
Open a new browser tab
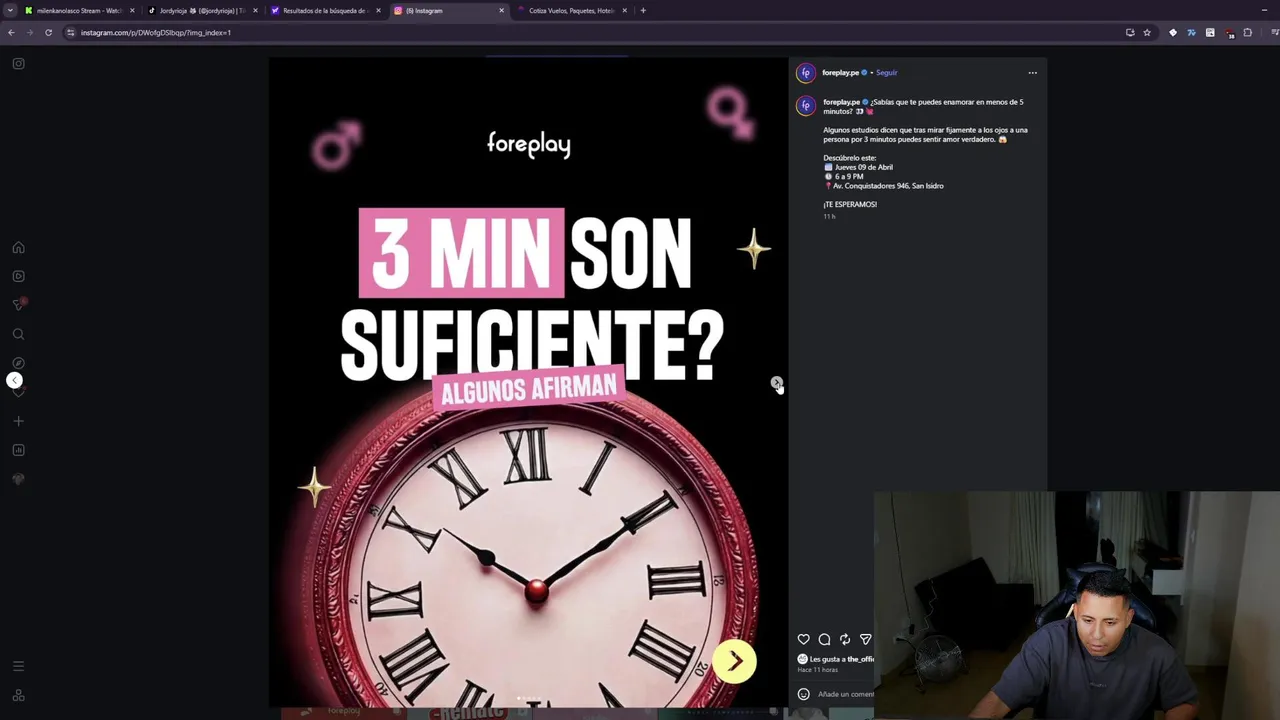[x=643, y=11]
